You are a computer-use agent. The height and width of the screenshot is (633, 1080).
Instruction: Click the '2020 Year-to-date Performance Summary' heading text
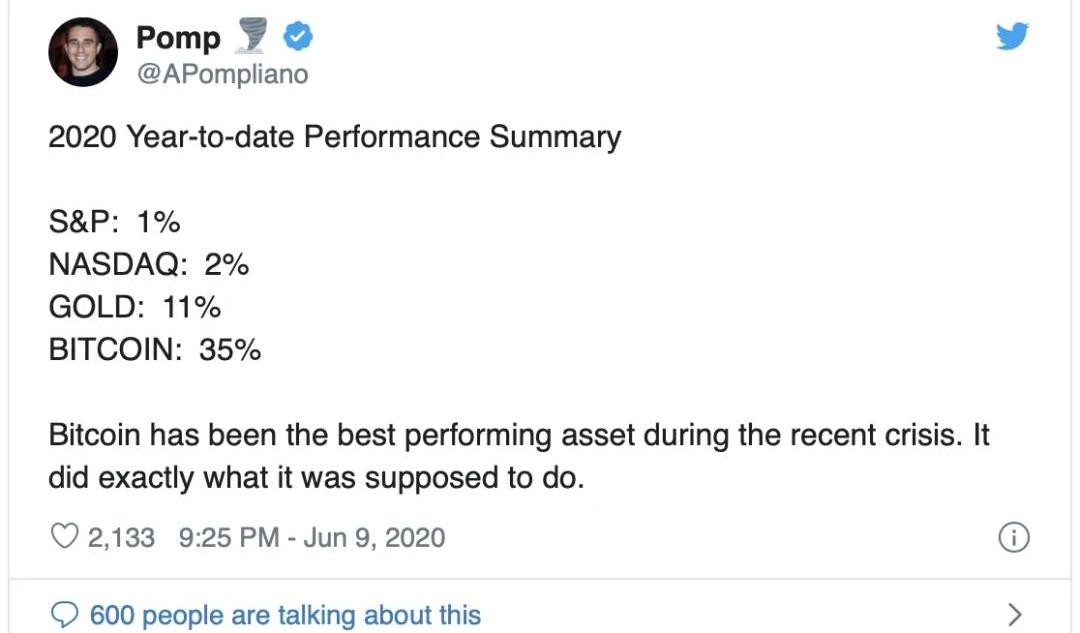click(x=335, y=136)
